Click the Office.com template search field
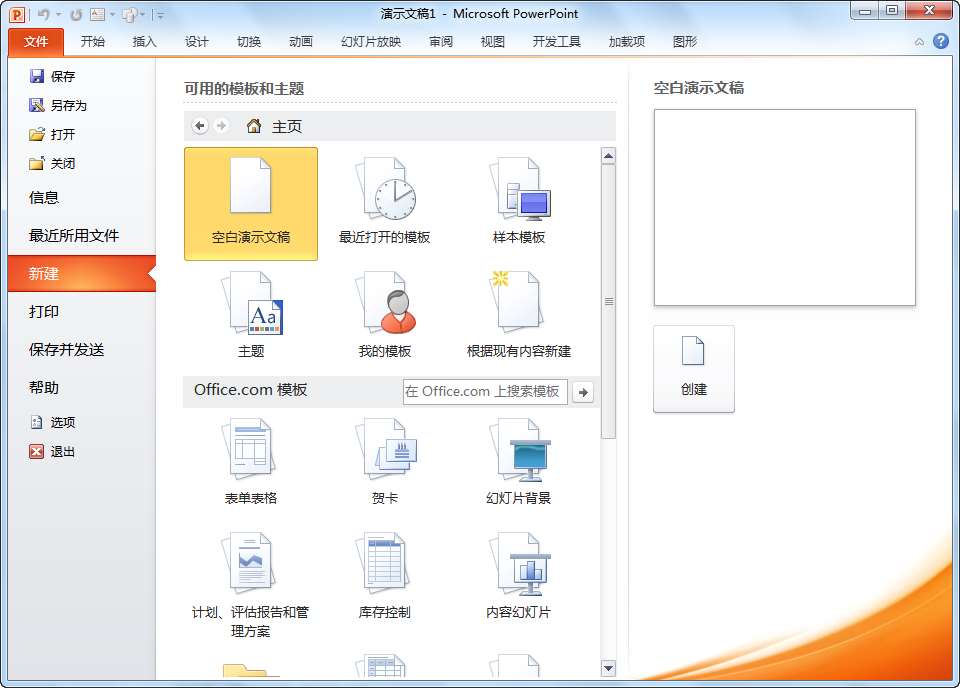 pyautogui.click(x=486, y=392)
